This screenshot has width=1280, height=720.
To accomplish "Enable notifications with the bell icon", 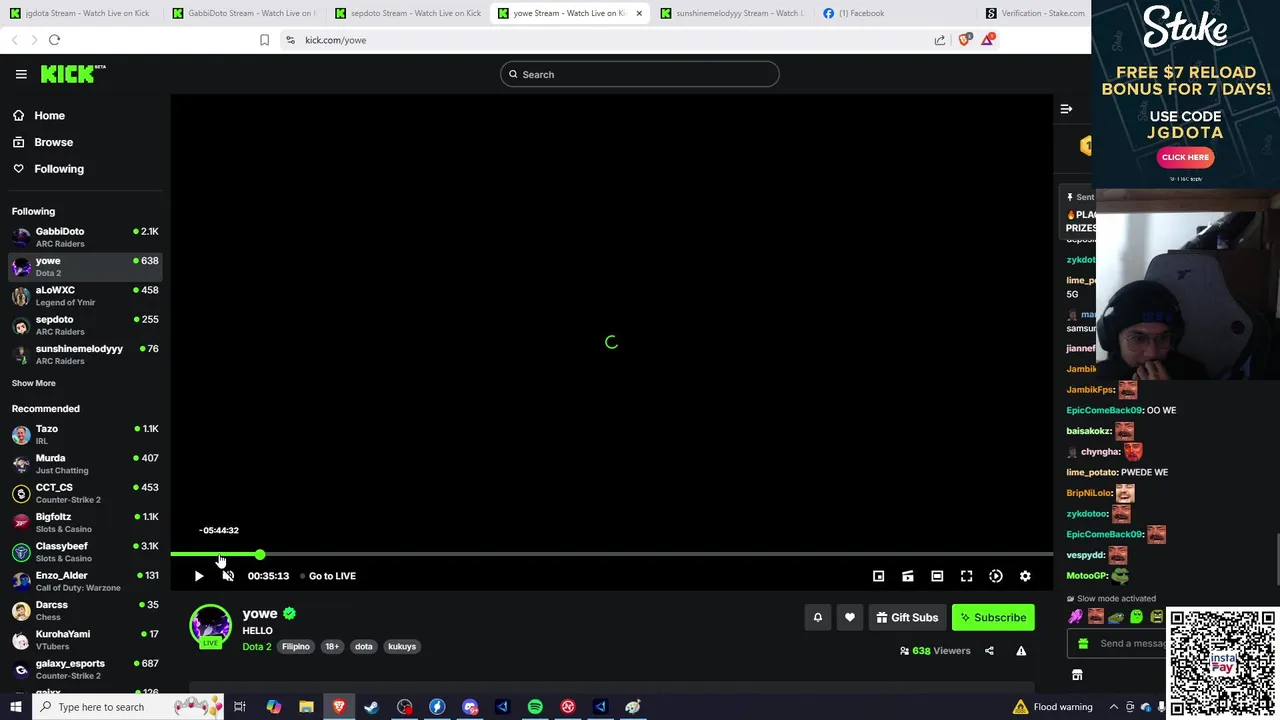I will click(x=817, y=618).
